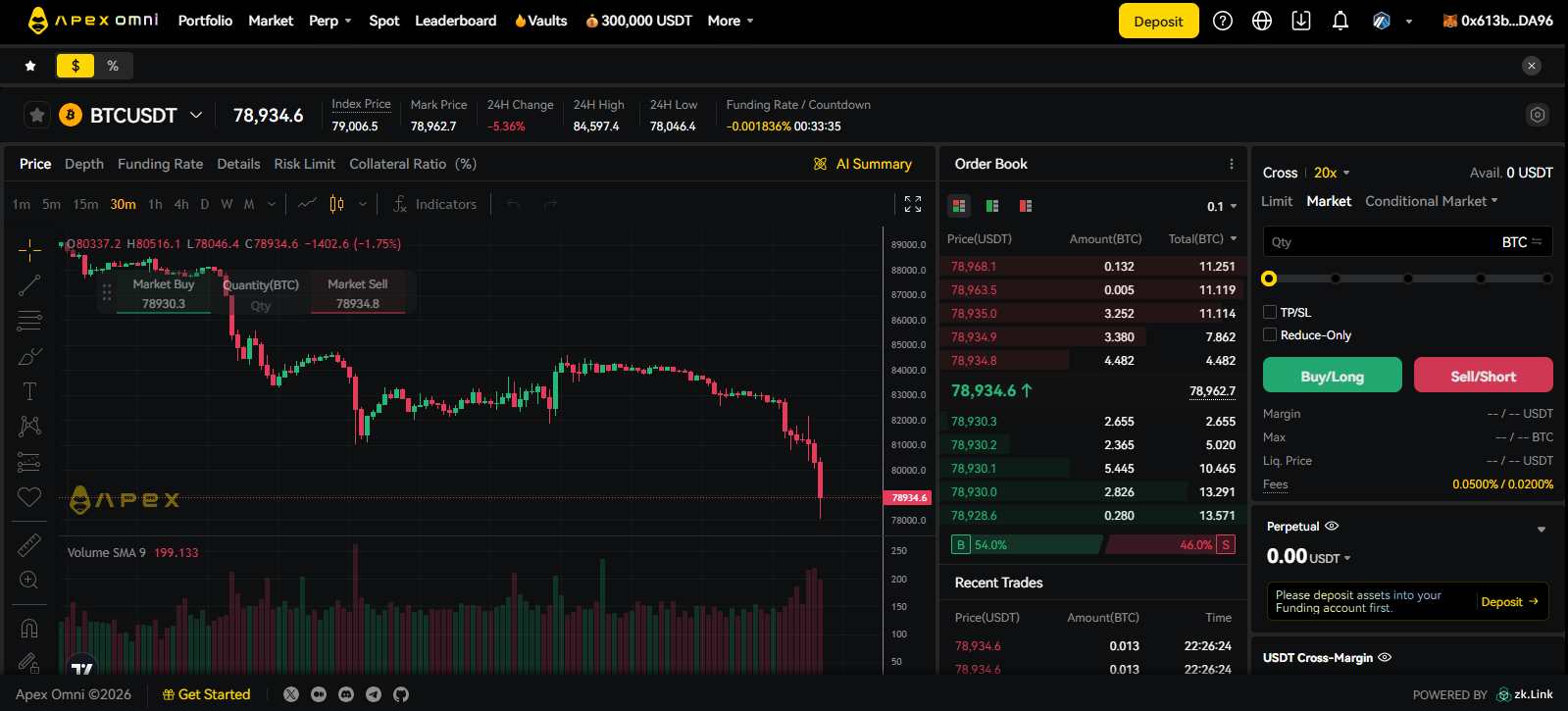Open the language globe icon
This screenshot has width=1568, height=711.
tap(1262, 21)
